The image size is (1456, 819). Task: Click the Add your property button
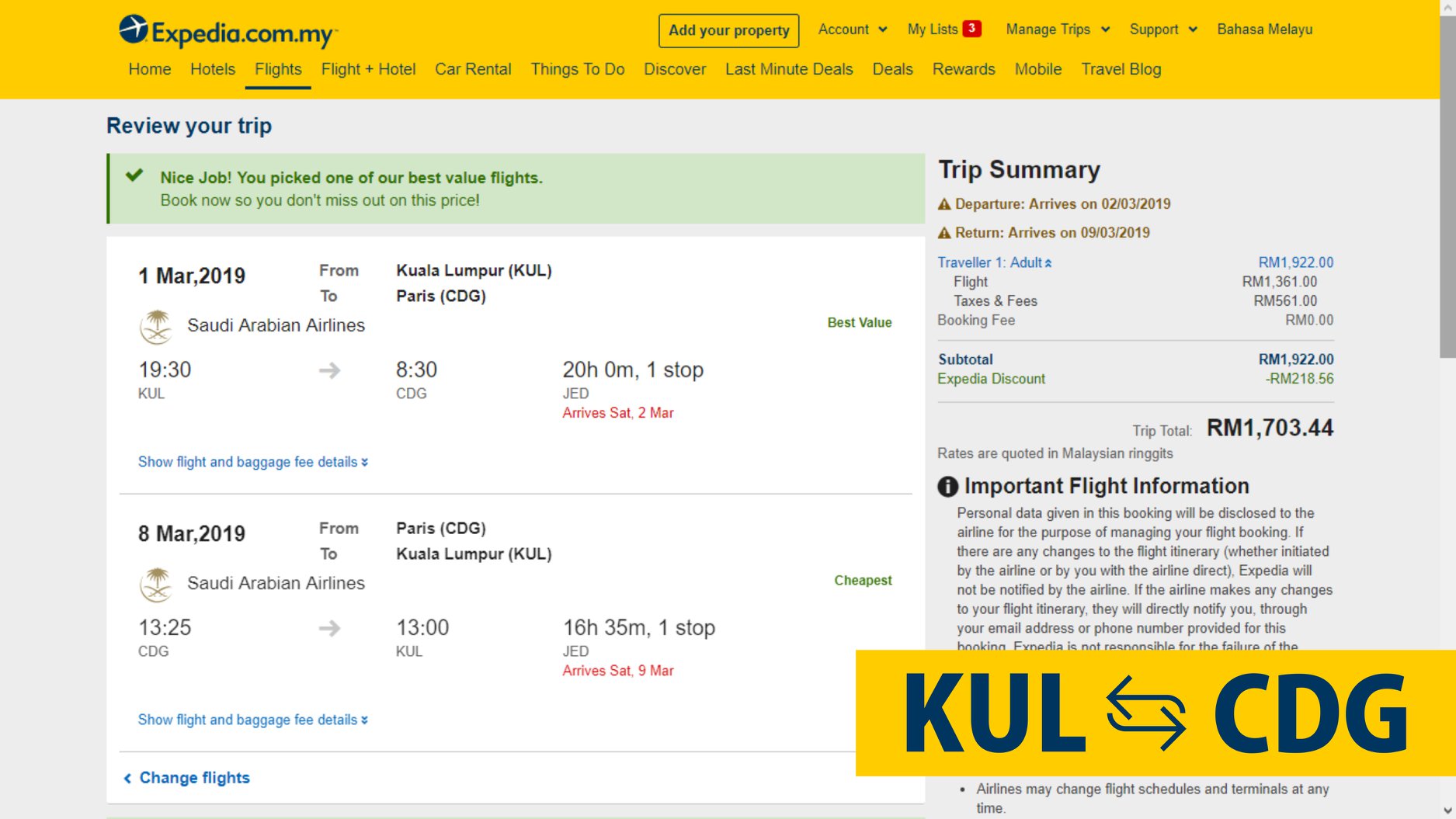[x=729, y=30]
